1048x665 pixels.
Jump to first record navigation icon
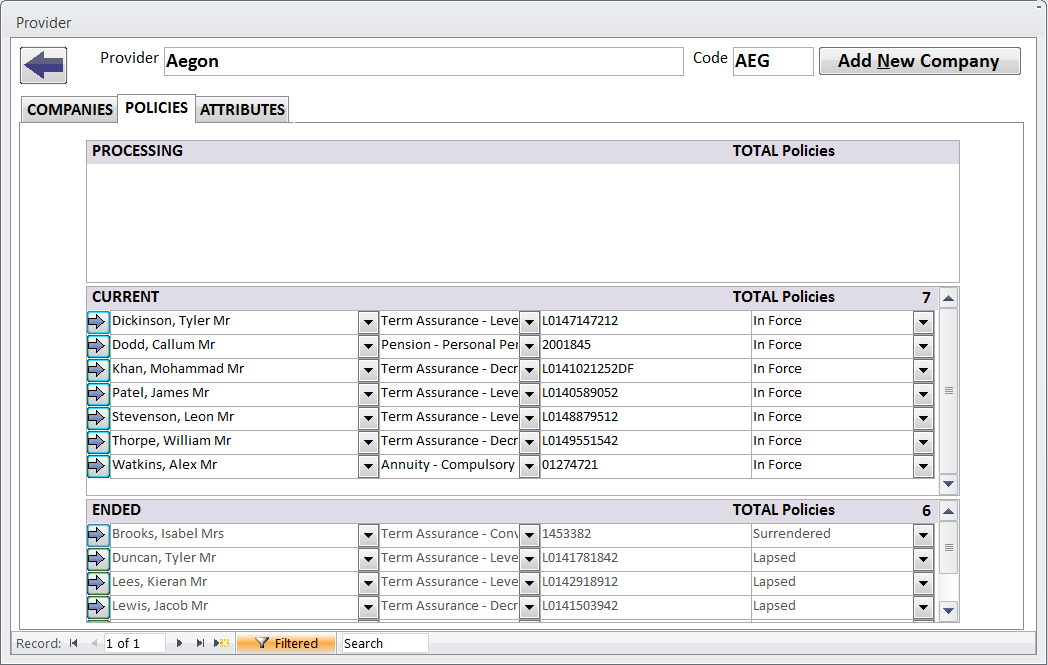pyautogui.click(x=74, y=644)
